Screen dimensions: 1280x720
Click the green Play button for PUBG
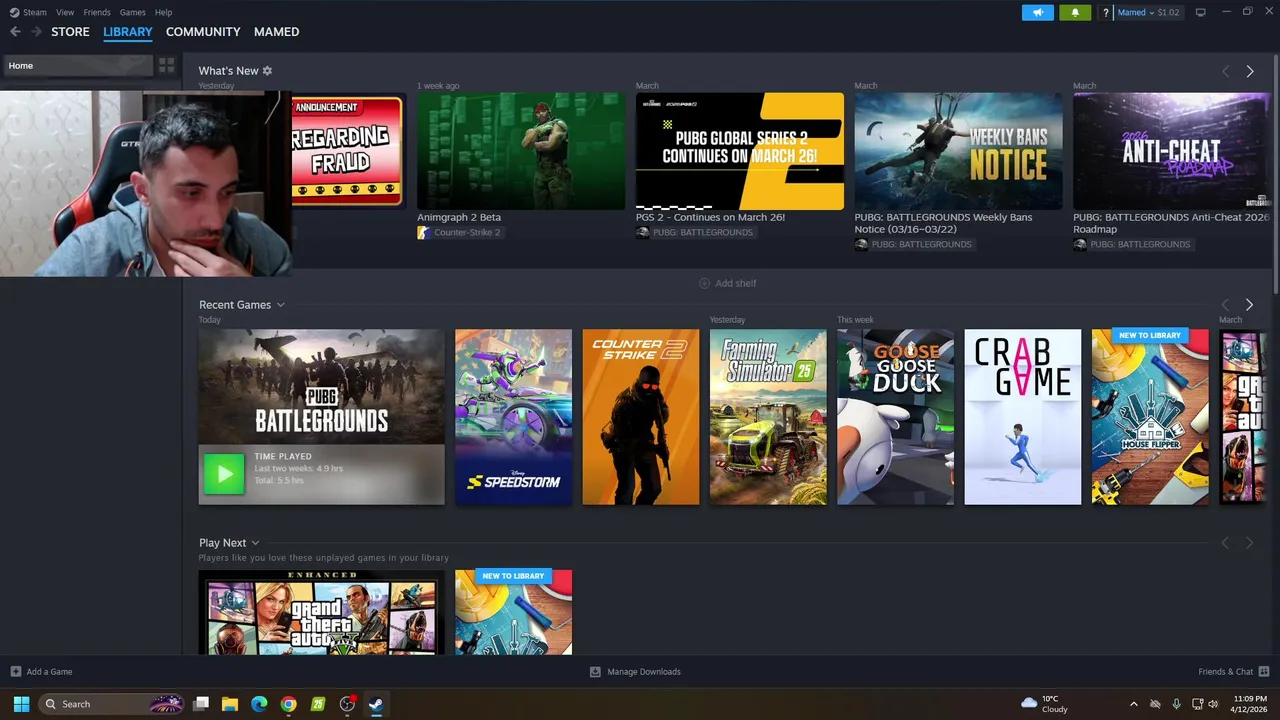[x=223, y=474]
